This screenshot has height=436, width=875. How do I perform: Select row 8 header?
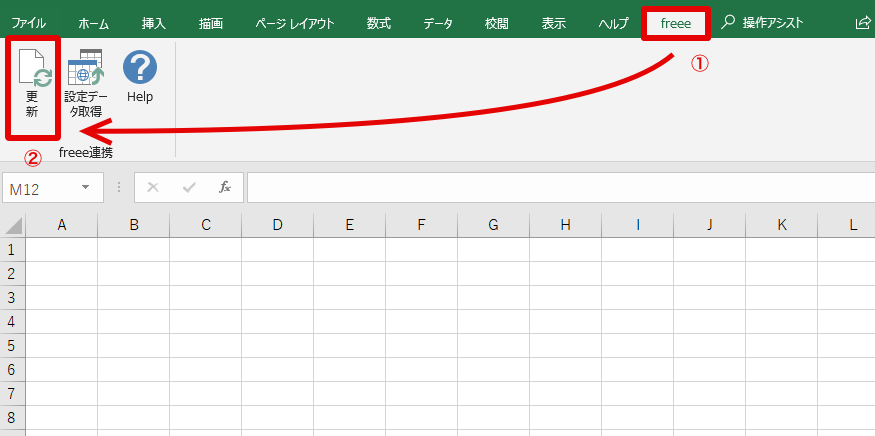click(x=12, y=418)
